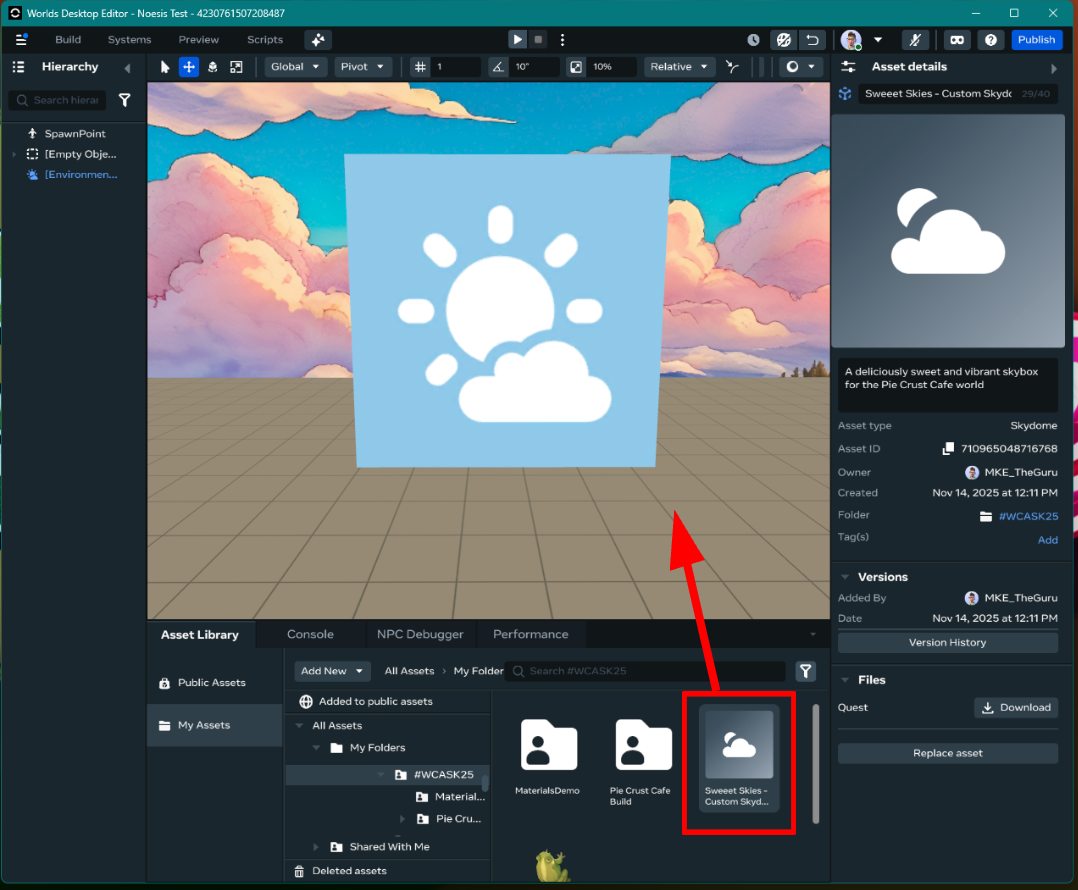The height and width of the screenshot is (890, 1078).
Task: Open the Scripts menu
Action: click(265, 40)
